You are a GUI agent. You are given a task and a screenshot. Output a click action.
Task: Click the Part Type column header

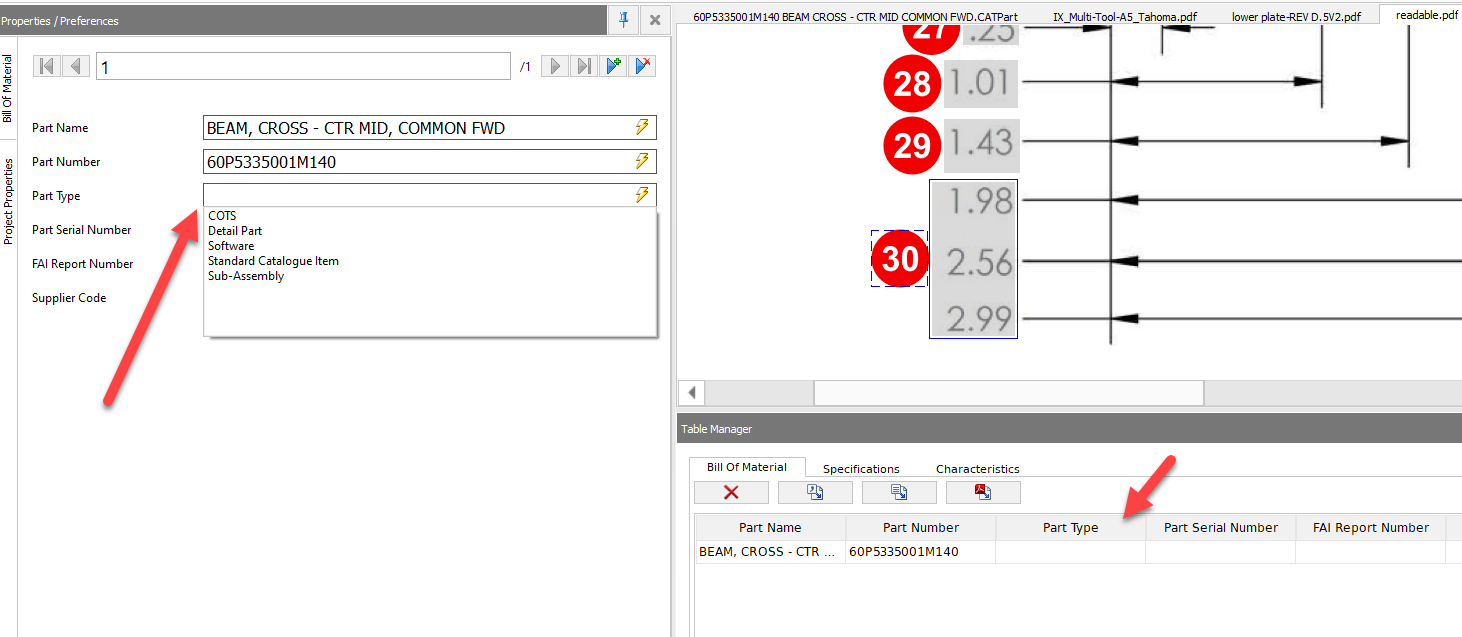pos(1071,527)
